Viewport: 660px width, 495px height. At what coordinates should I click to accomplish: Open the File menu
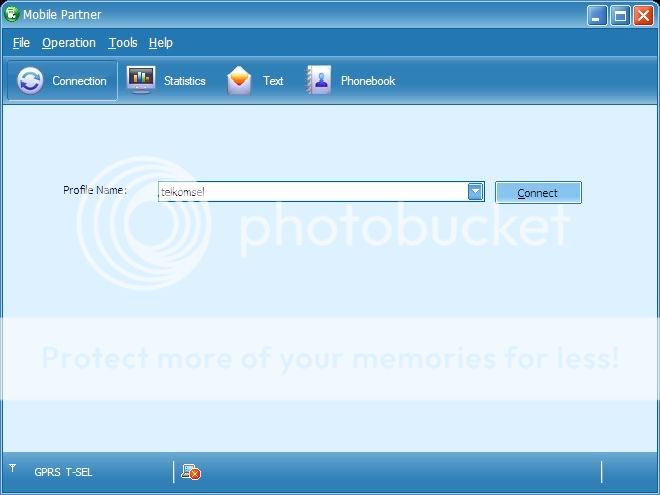(x=21, y=43)
